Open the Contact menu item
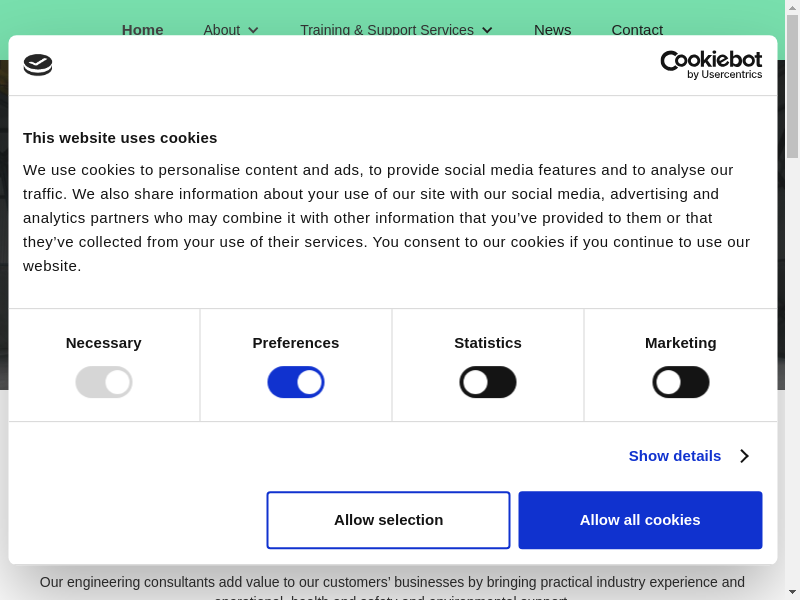The width and height of the screenshot is (800, 600). point(637,29)
